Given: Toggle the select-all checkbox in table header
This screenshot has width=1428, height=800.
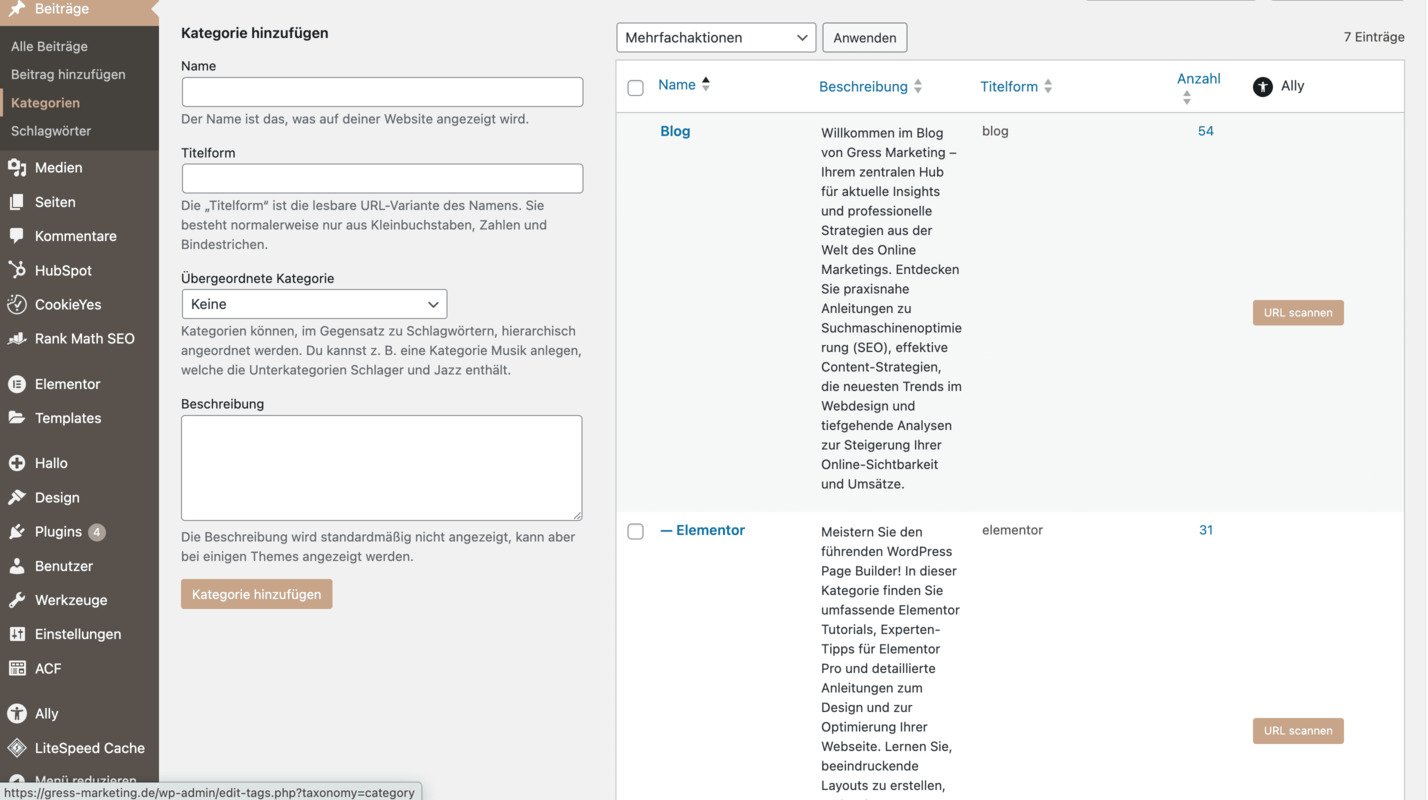Looking at the screenshot, I should tap(636, 87).
